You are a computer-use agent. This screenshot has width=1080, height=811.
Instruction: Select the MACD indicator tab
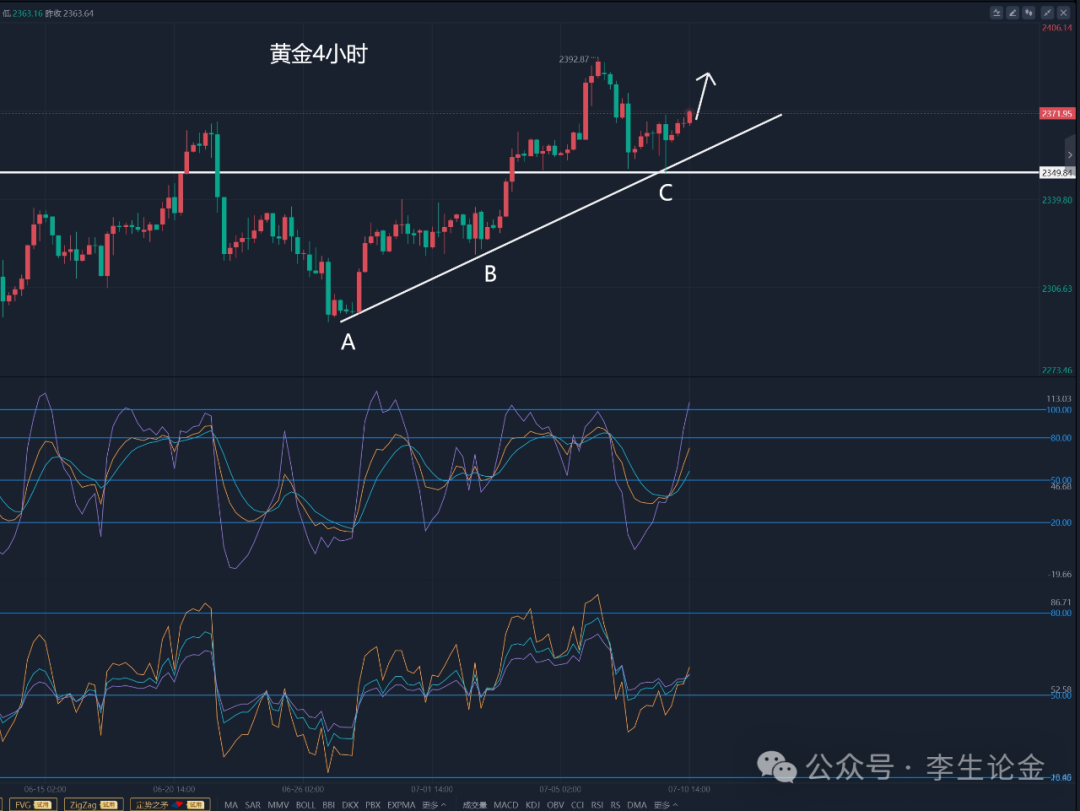pyautogui.click(x=506, y=804)
